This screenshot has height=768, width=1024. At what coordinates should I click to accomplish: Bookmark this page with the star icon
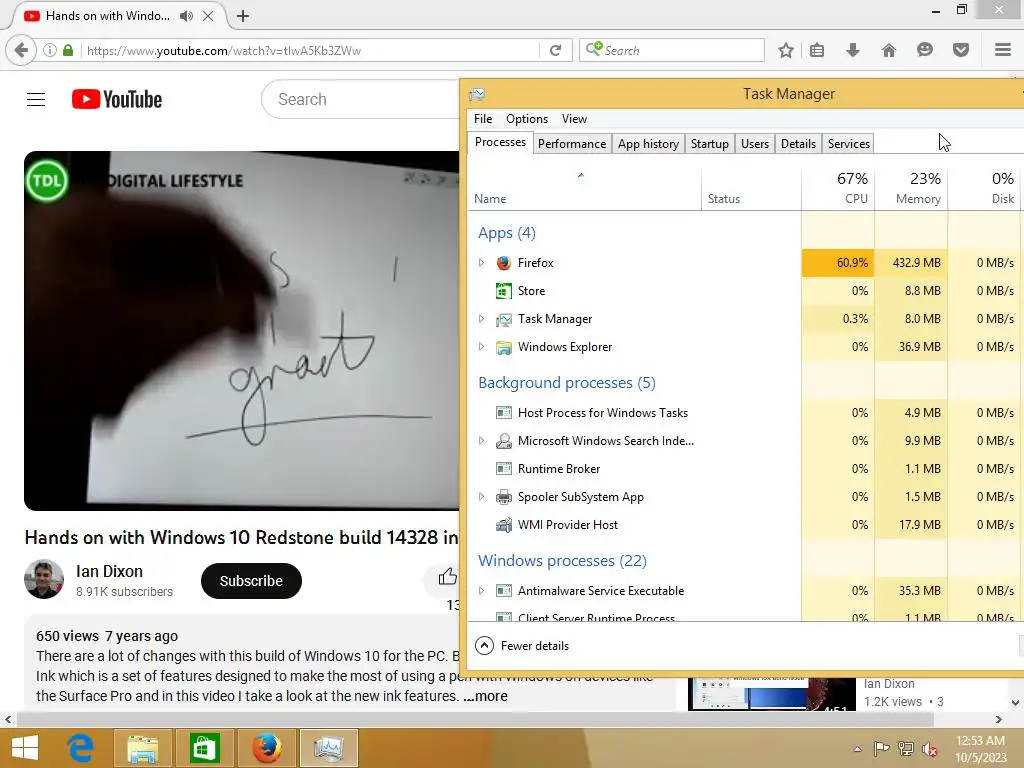(786, 50)
